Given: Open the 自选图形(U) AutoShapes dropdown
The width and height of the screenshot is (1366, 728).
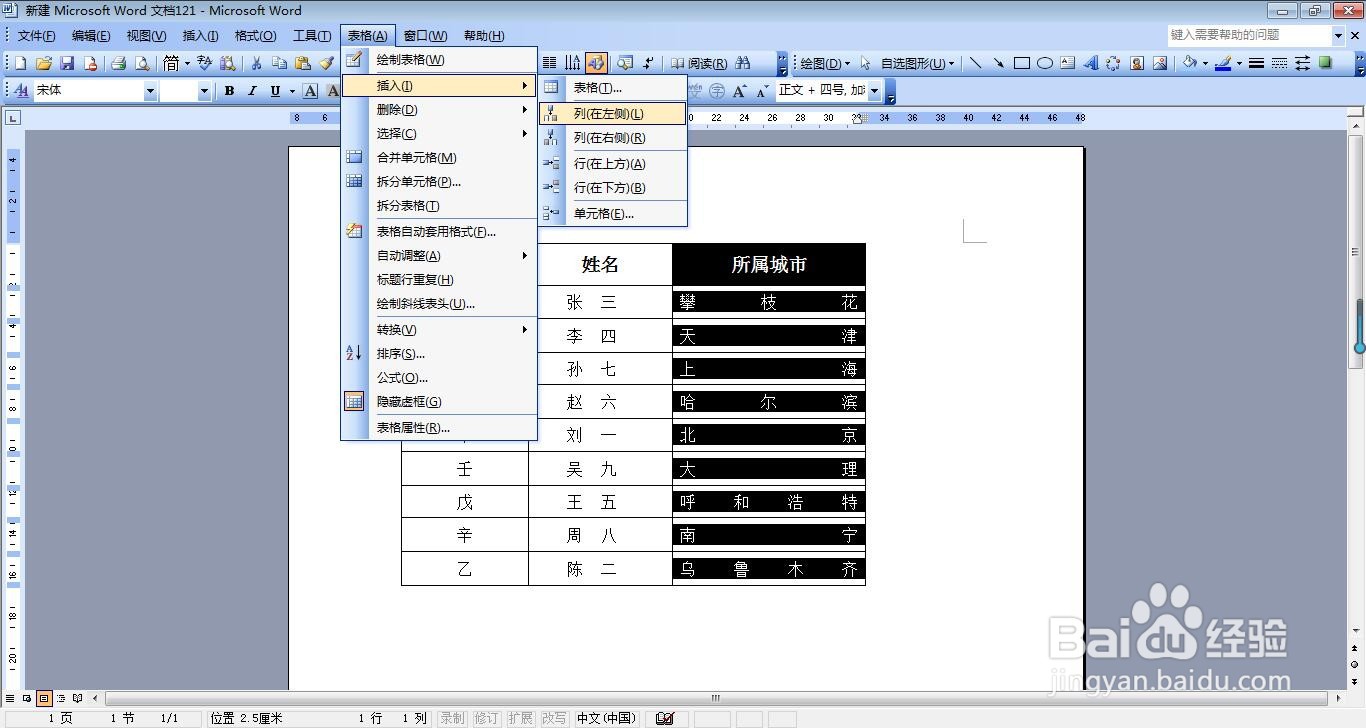Looking at the screenshot, I should [917, 63].
